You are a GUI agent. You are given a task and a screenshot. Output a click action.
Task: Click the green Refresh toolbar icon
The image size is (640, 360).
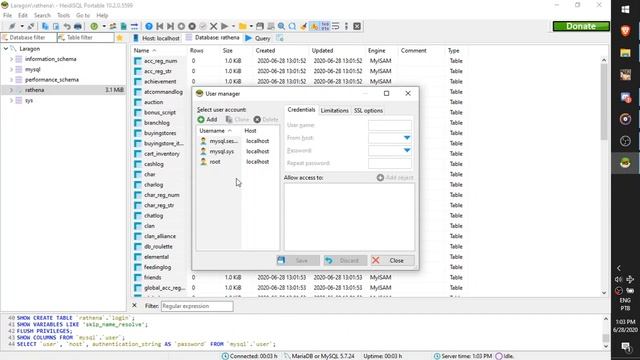pos(94,27)
